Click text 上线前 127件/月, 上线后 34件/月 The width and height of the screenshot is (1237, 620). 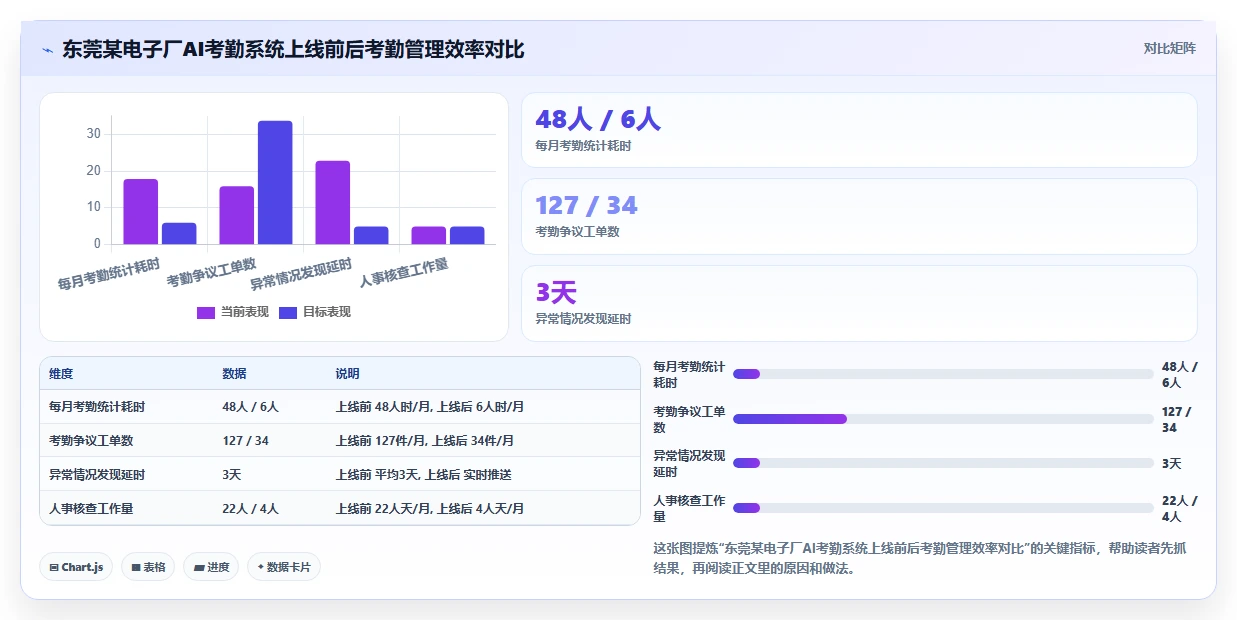click(x=424, y=440)
